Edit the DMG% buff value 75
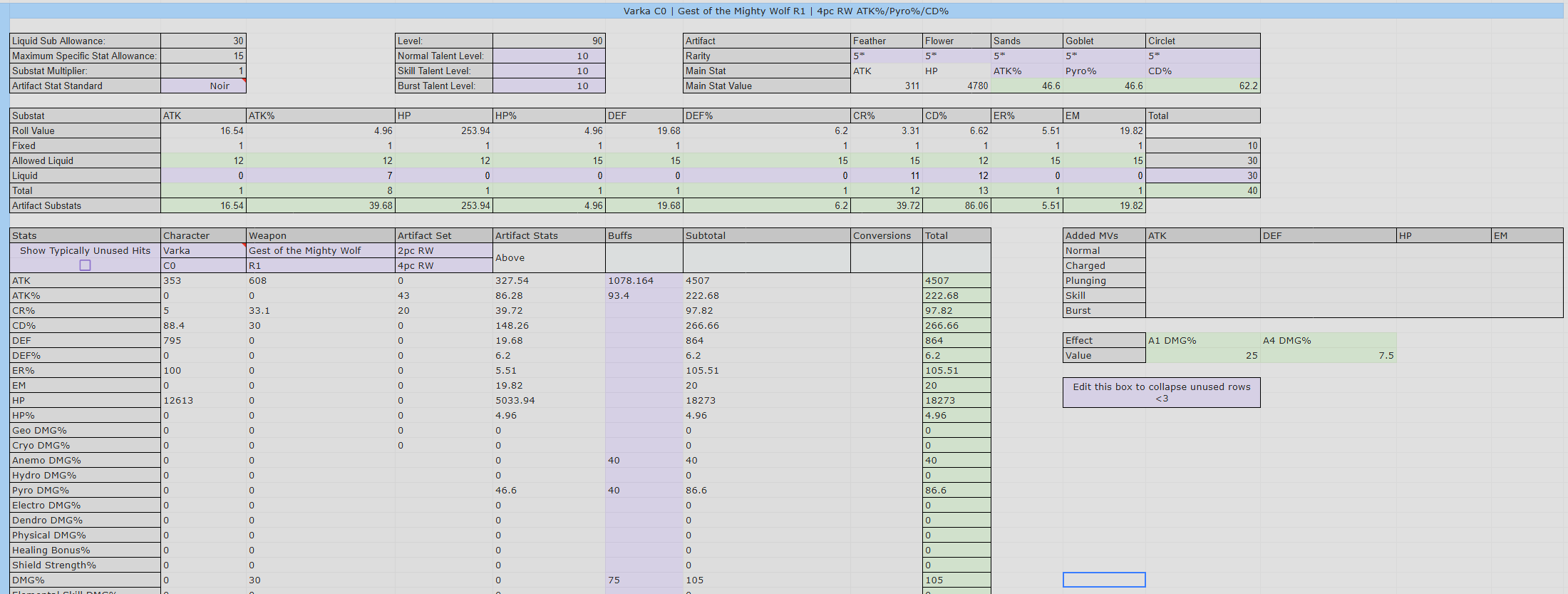This screenshot has width=1568, height=594. coord(644,580)
